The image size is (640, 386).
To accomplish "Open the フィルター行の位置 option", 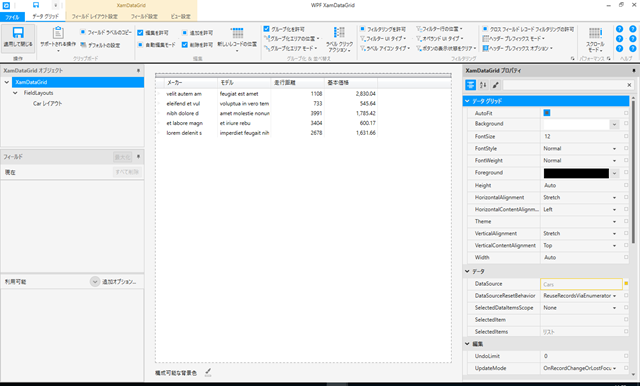I will tap(439, 29).
